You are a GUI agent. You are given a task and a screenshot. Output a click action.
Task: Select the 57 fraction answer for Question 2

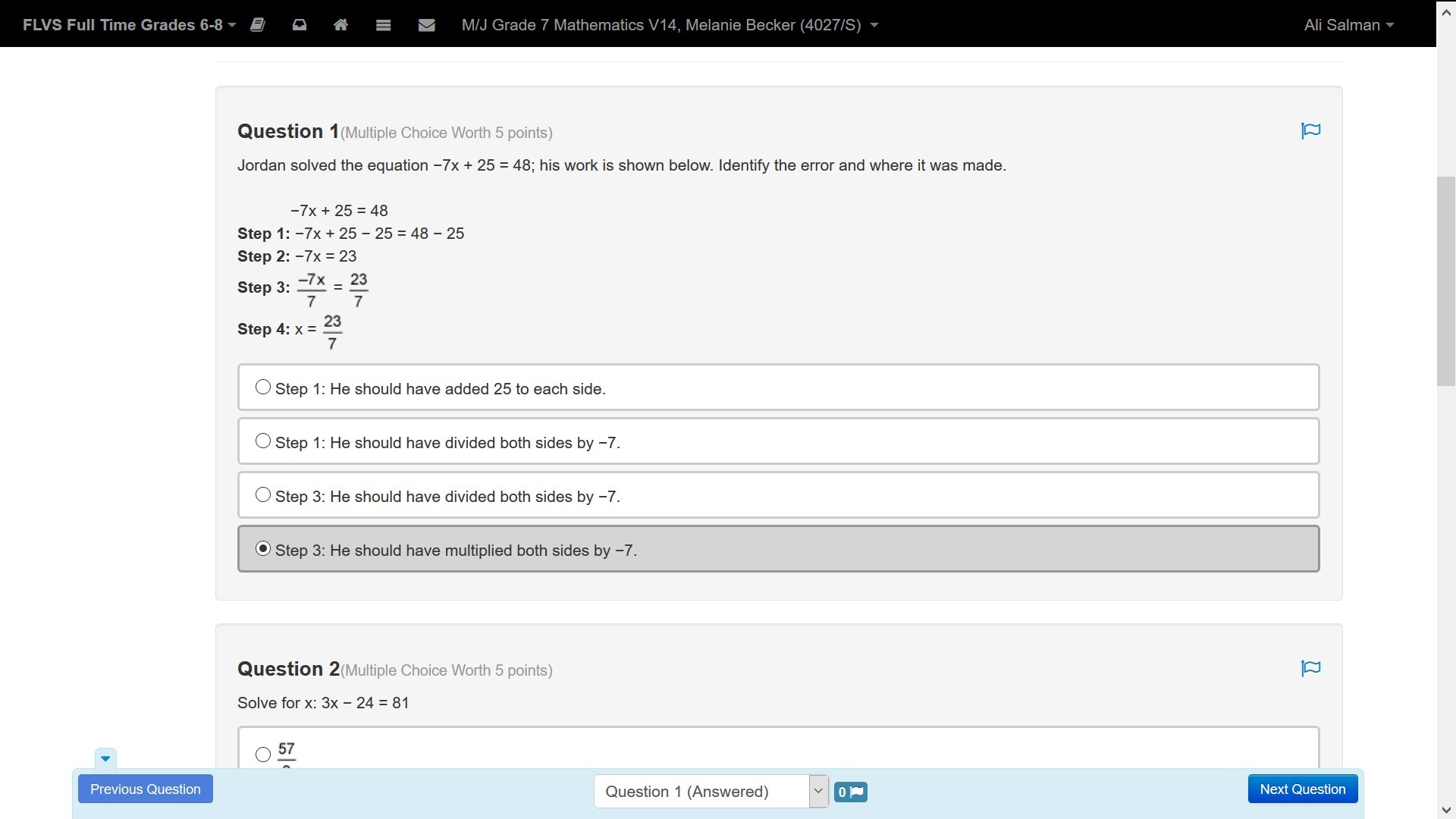263,755
